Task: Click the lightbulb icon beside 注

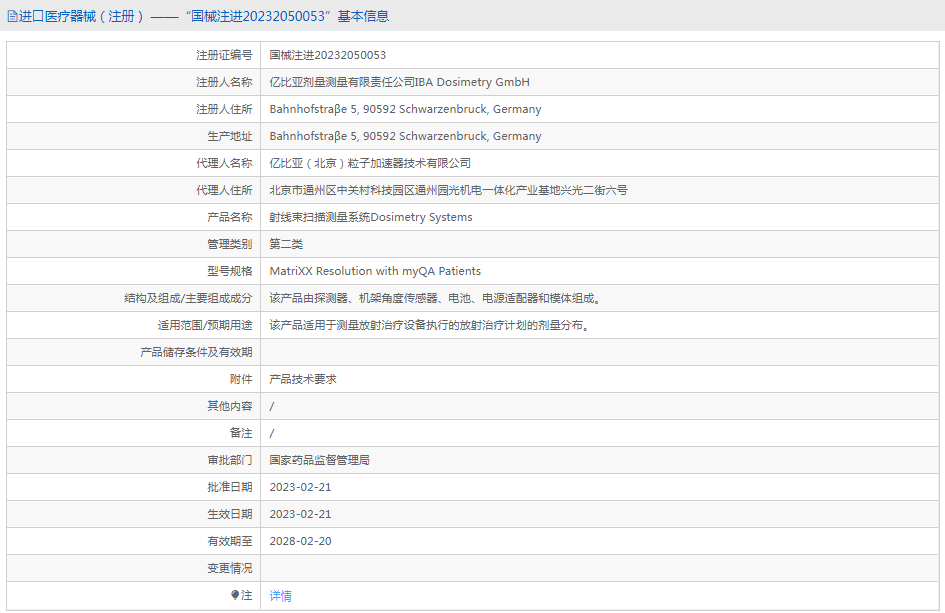Action: 235,595
